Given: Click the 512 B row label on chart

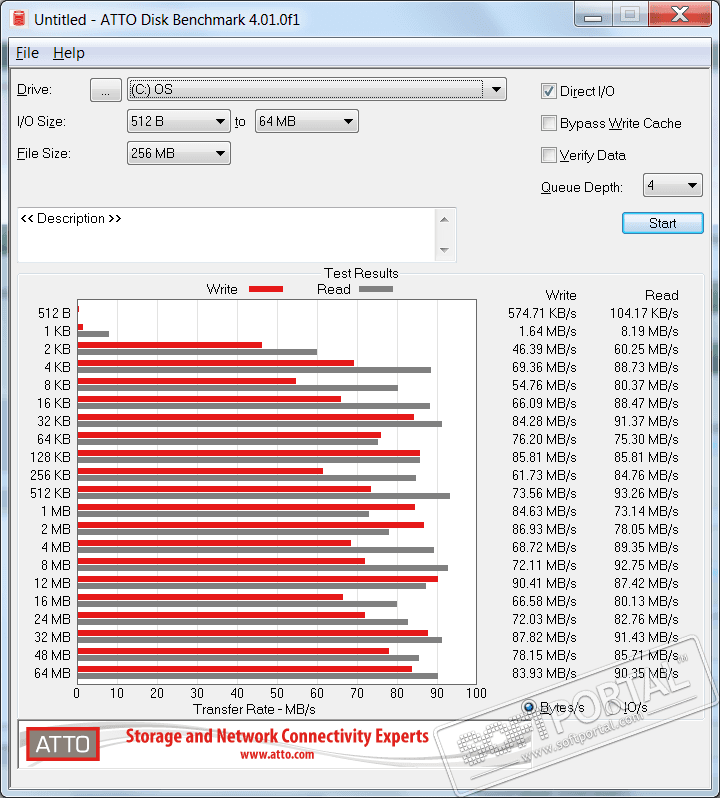Looking at the screenshot, I should tap(54, 314).
